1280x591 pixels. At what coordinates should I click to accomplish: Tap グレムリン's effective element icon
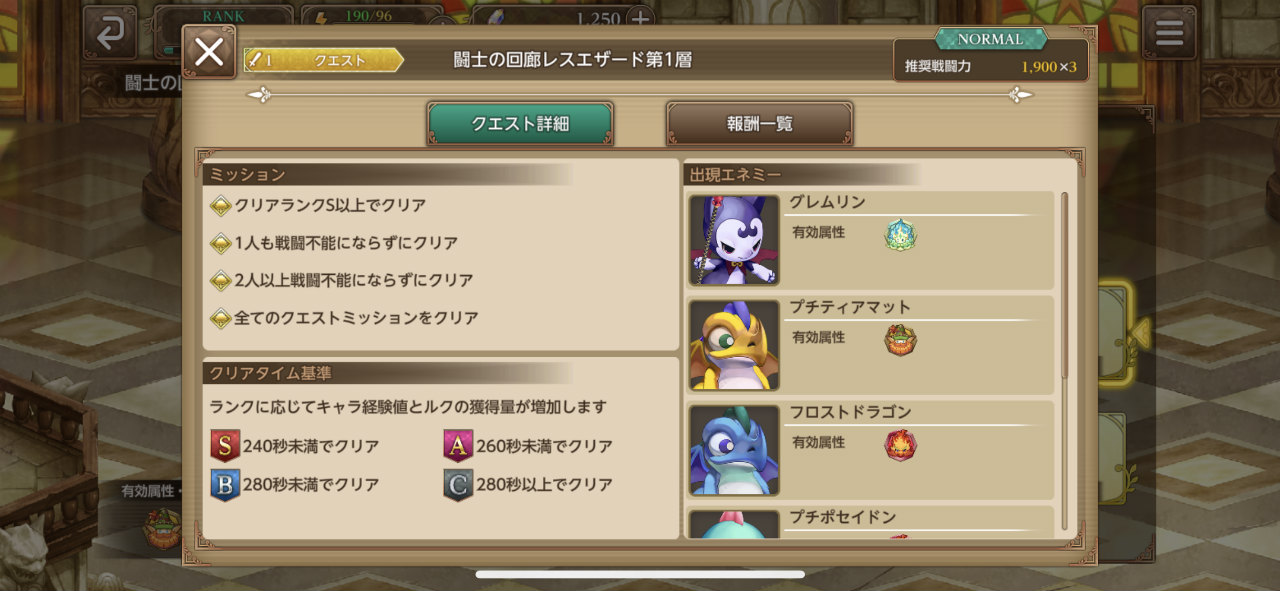900,235
